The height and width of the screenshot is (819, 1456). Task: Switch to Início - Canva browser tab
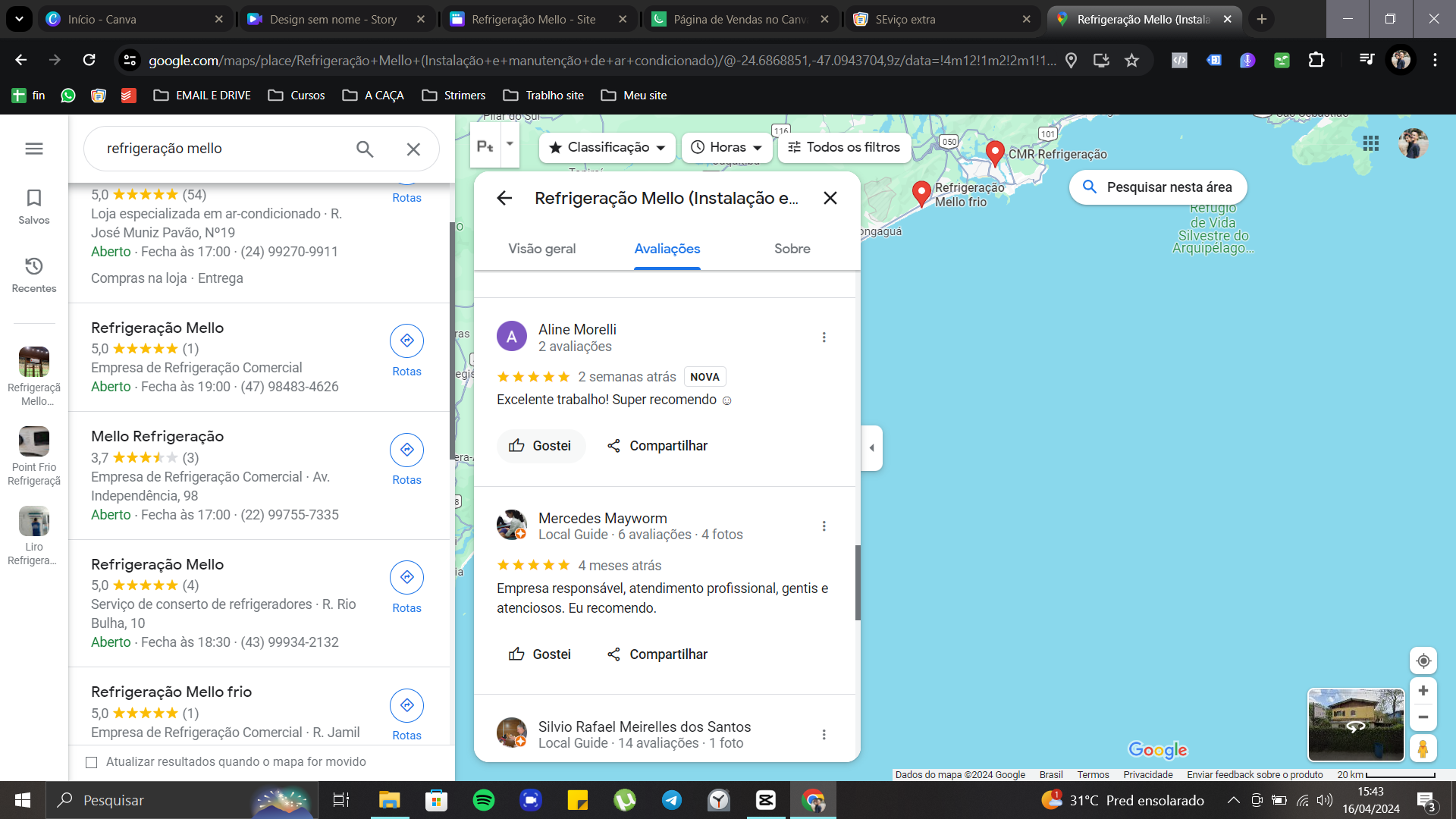(x=135, y=19)
